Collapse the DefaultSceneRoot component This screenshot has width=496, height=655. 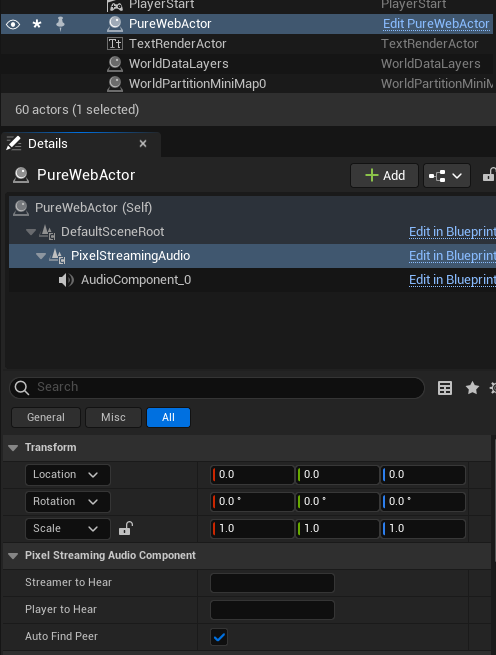click(x=31, y=232)
